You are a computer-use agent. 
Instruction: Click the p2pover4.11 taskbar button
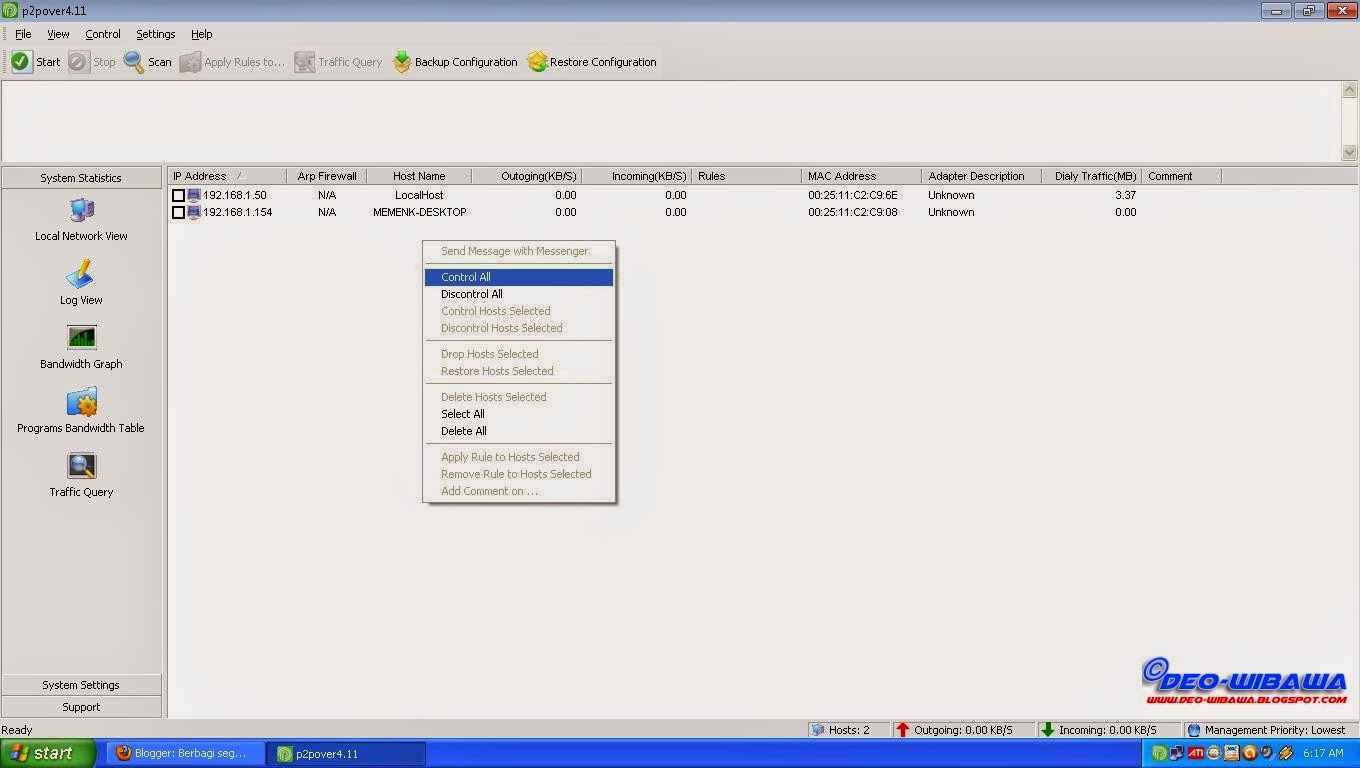(x=347, y=753)
